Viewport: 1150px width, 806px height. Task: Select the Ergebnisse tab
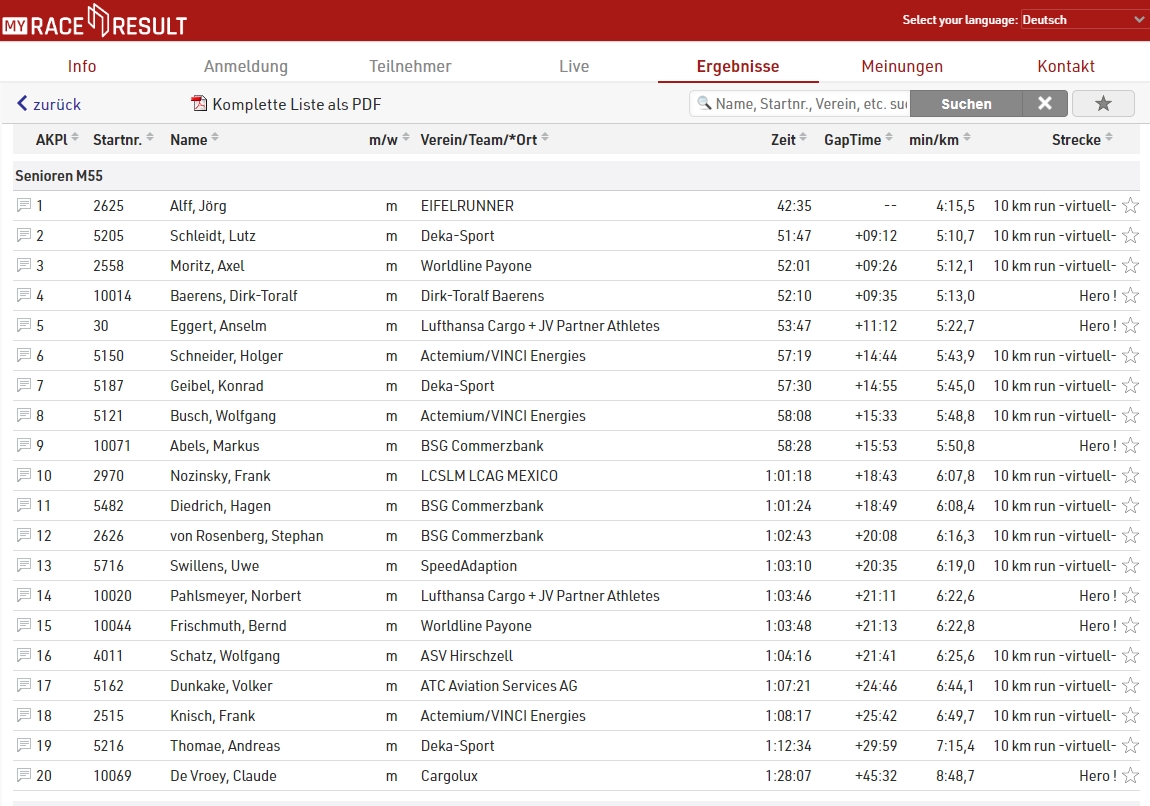[x=738, y=66]
